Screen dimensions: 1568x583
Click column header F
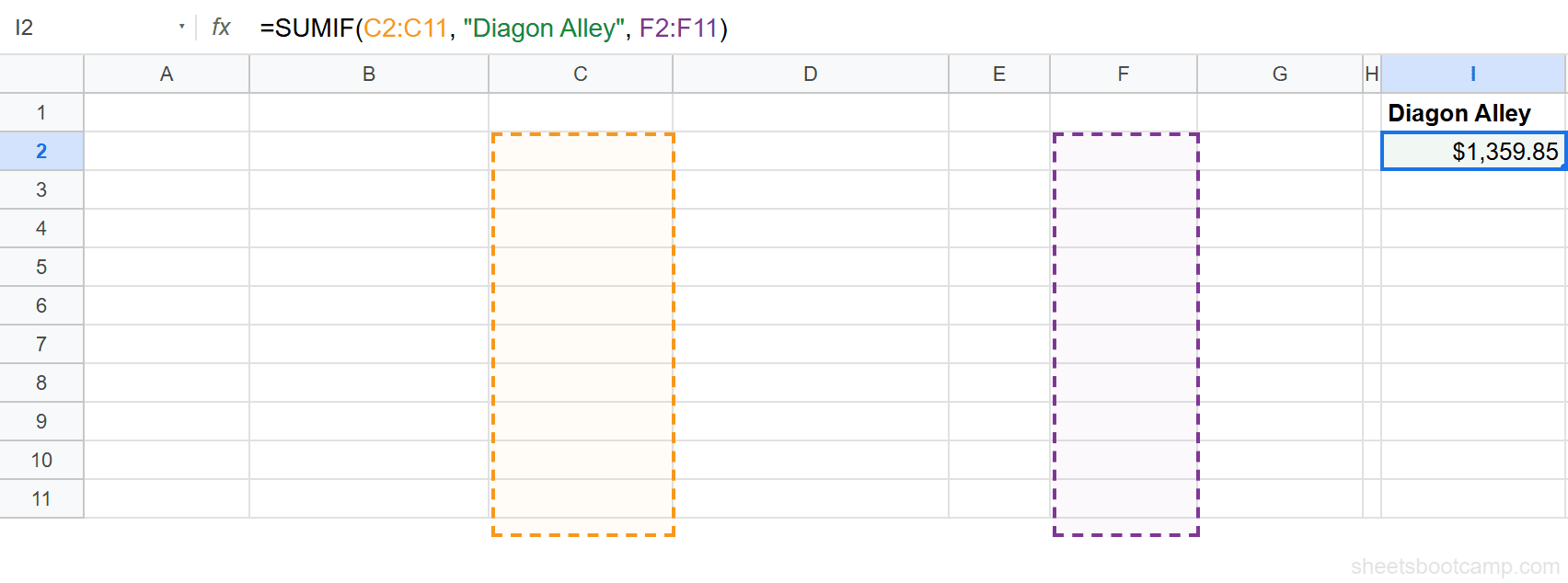click(x=1122, y=74)
